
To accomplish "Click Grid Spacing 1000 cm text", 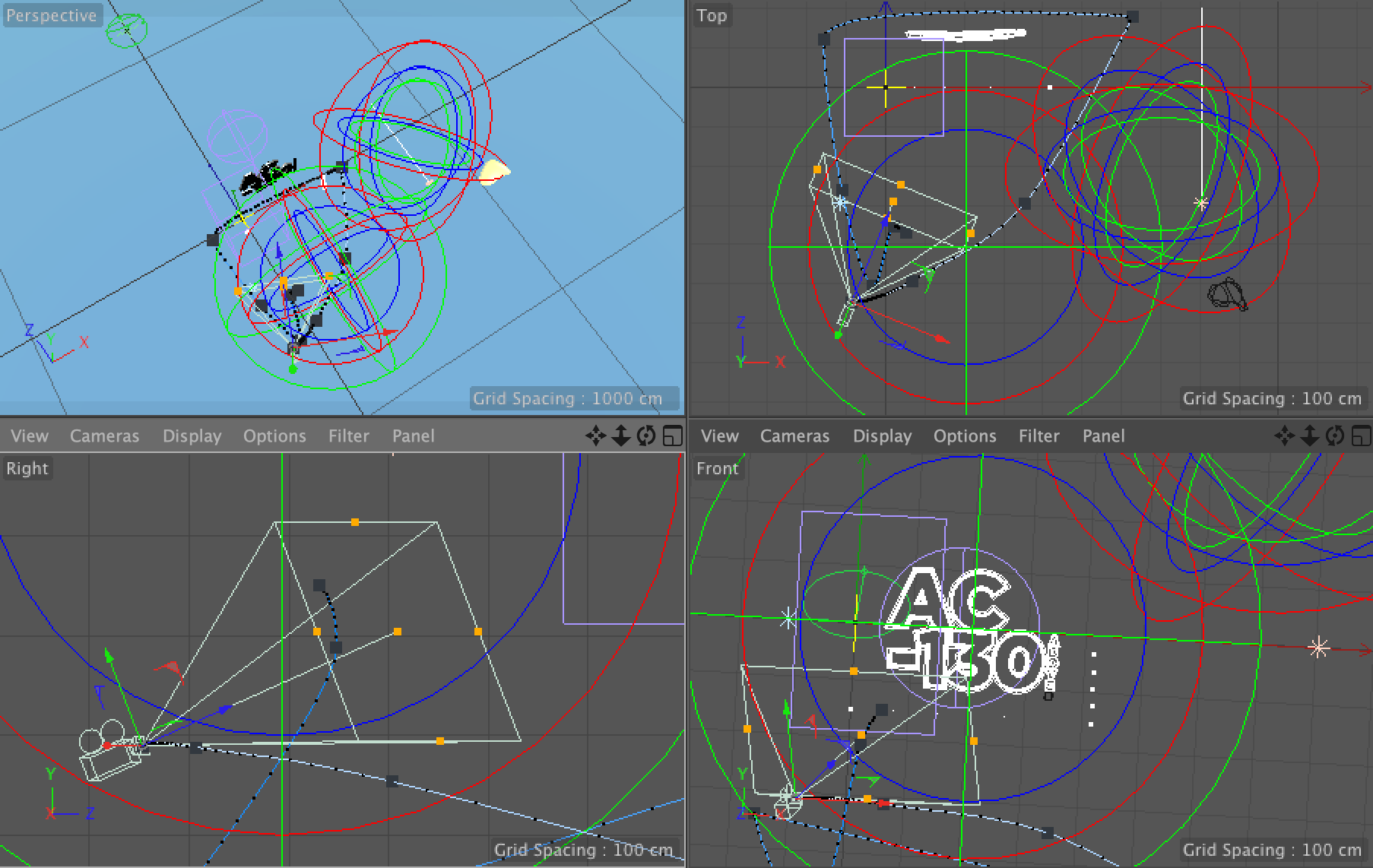I will (x=567, y=398).
